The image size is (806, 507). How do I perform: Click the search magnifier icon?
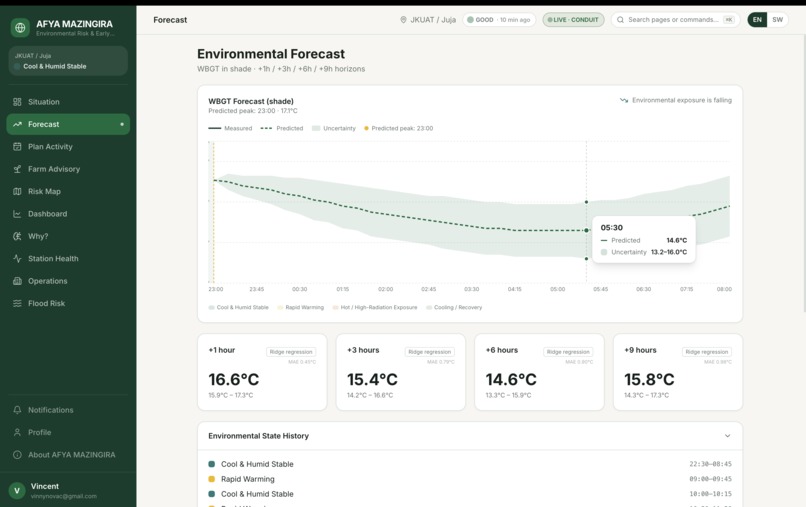620,20
